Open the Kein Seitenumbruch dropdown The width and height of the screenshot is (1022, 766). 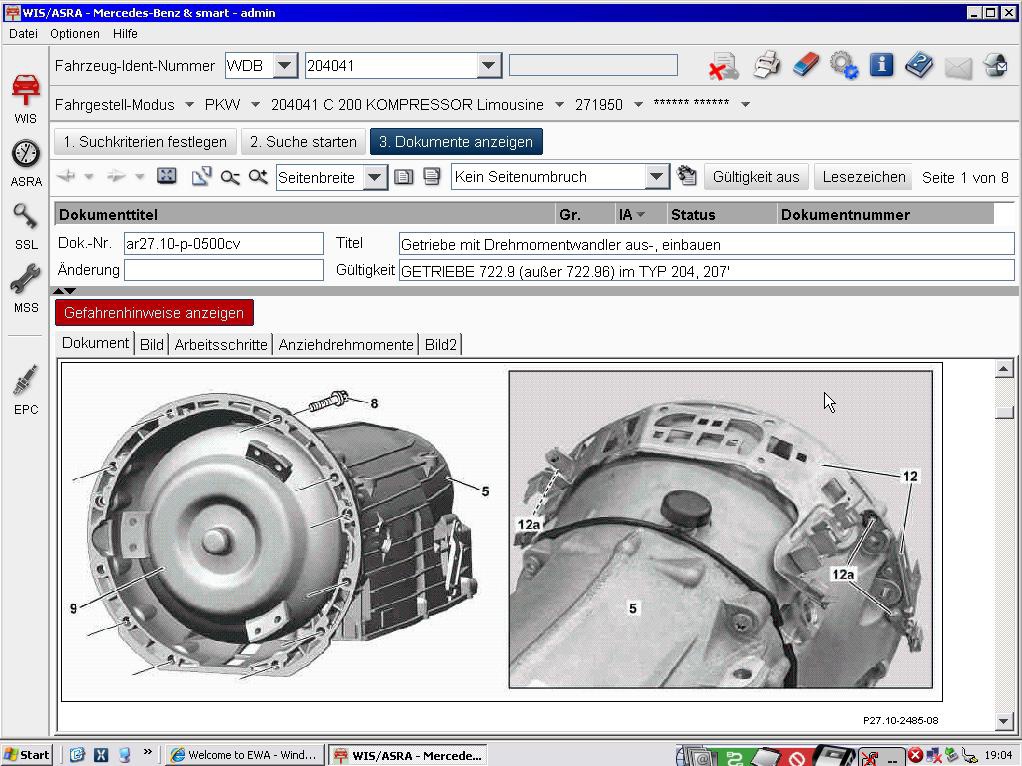click(x=657, y=177)
